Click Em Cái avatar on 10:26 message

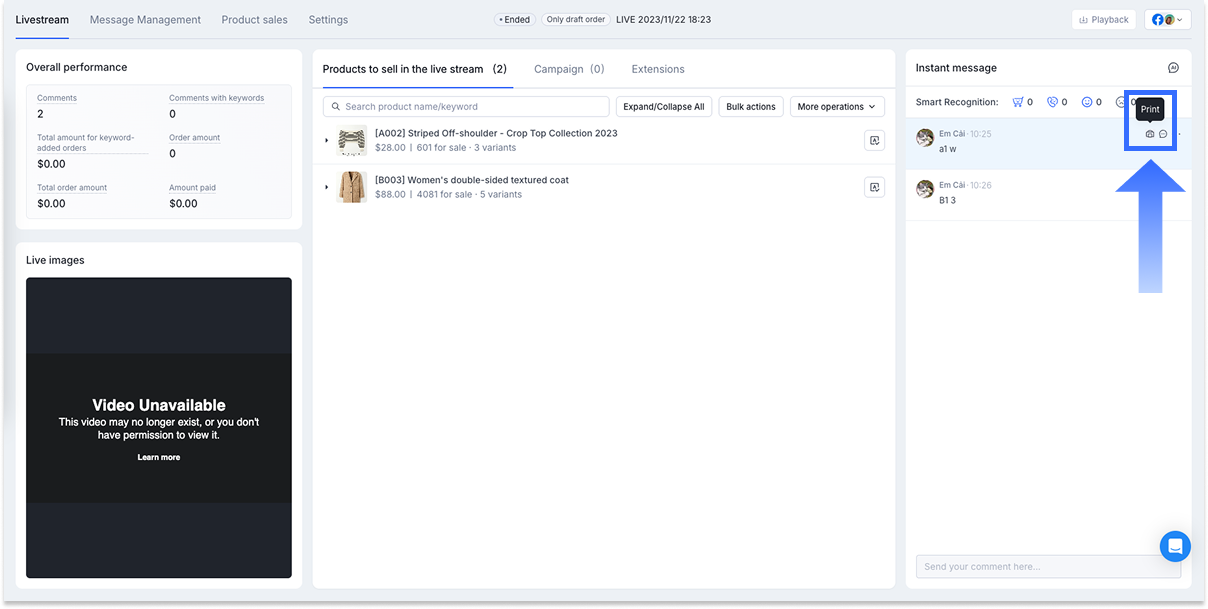coord(925,189)
